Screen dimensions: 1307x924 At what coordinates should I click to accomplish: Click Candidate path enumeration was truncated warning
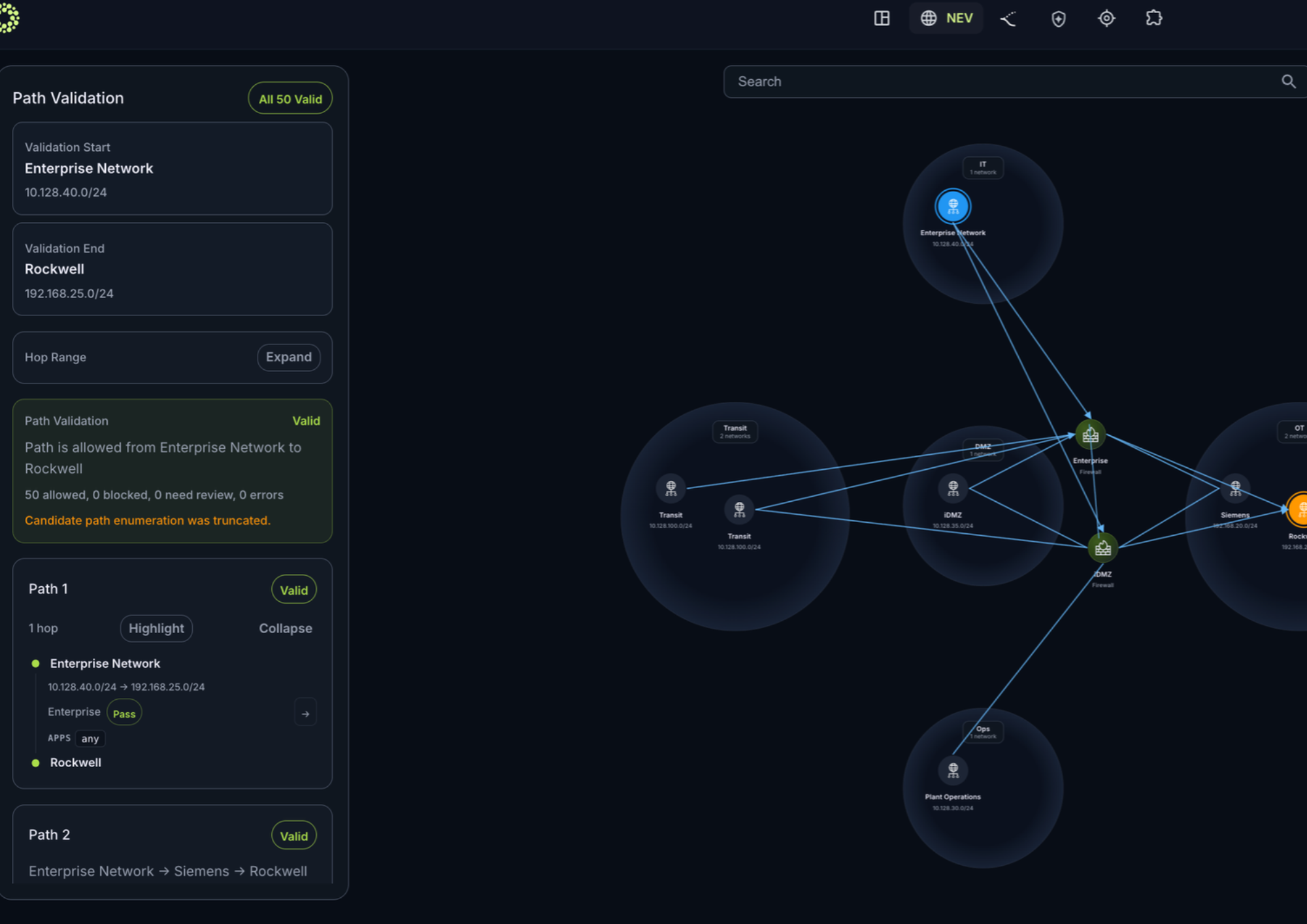[148, 520]
